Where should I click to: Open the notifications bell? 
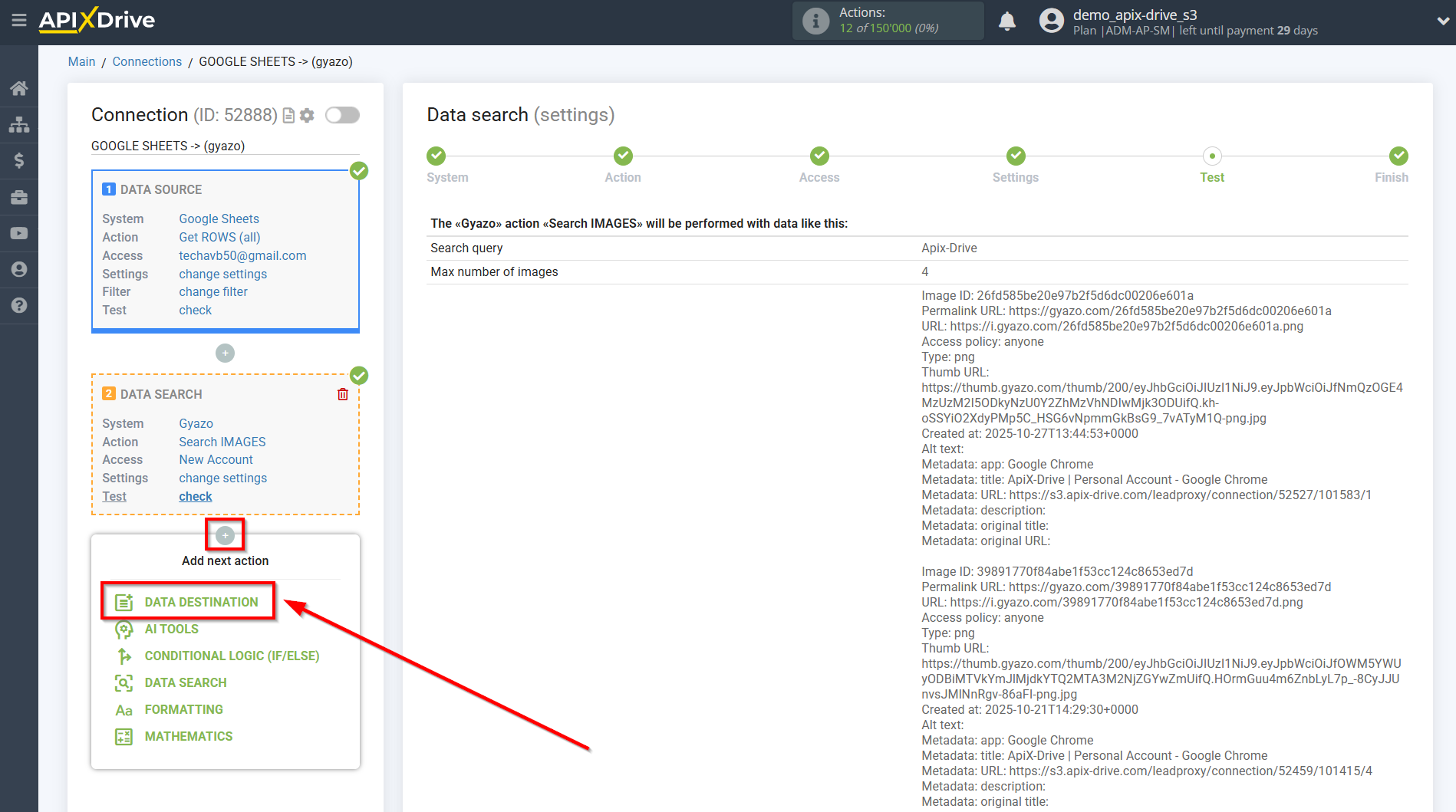pos(1007,21)
